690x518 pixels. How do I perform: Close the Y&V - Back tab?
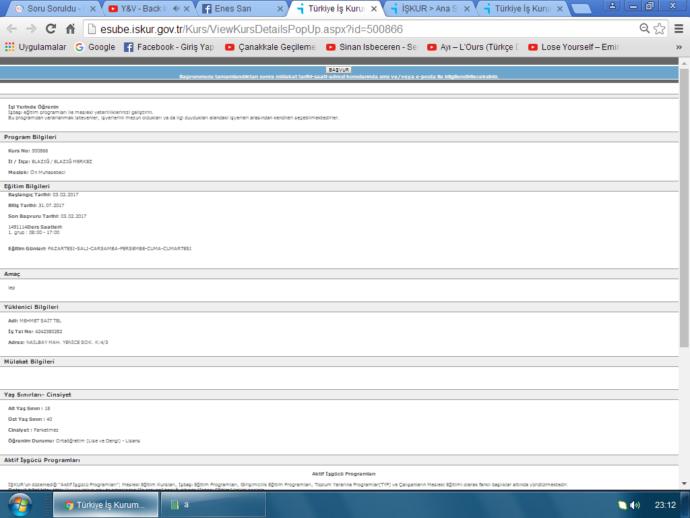187,8
